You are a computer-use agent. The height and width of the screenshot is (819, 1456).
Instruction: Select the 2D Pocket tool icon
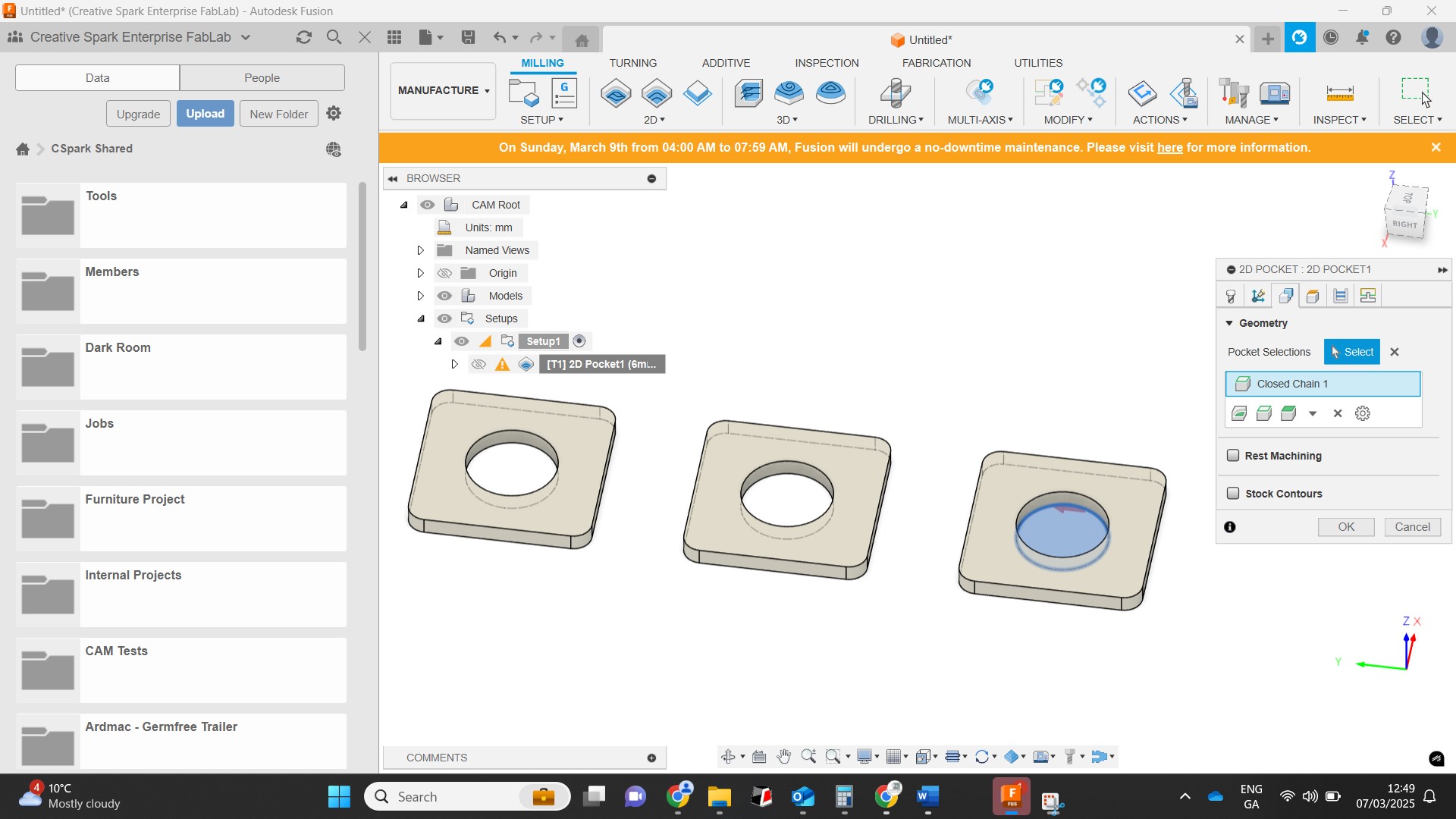pyautogui.click(x=657, y=93)
